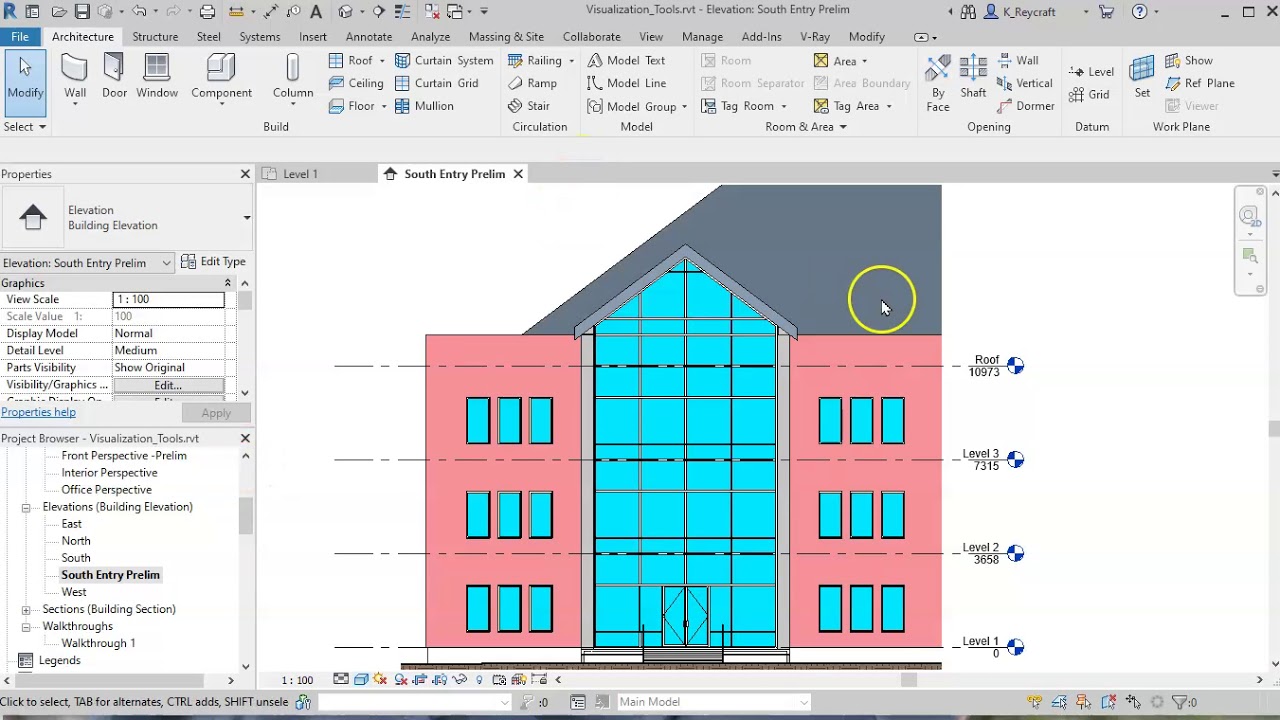
Task: Collapse the Elevations (Building Elevation) node
Action: [26, 507]
